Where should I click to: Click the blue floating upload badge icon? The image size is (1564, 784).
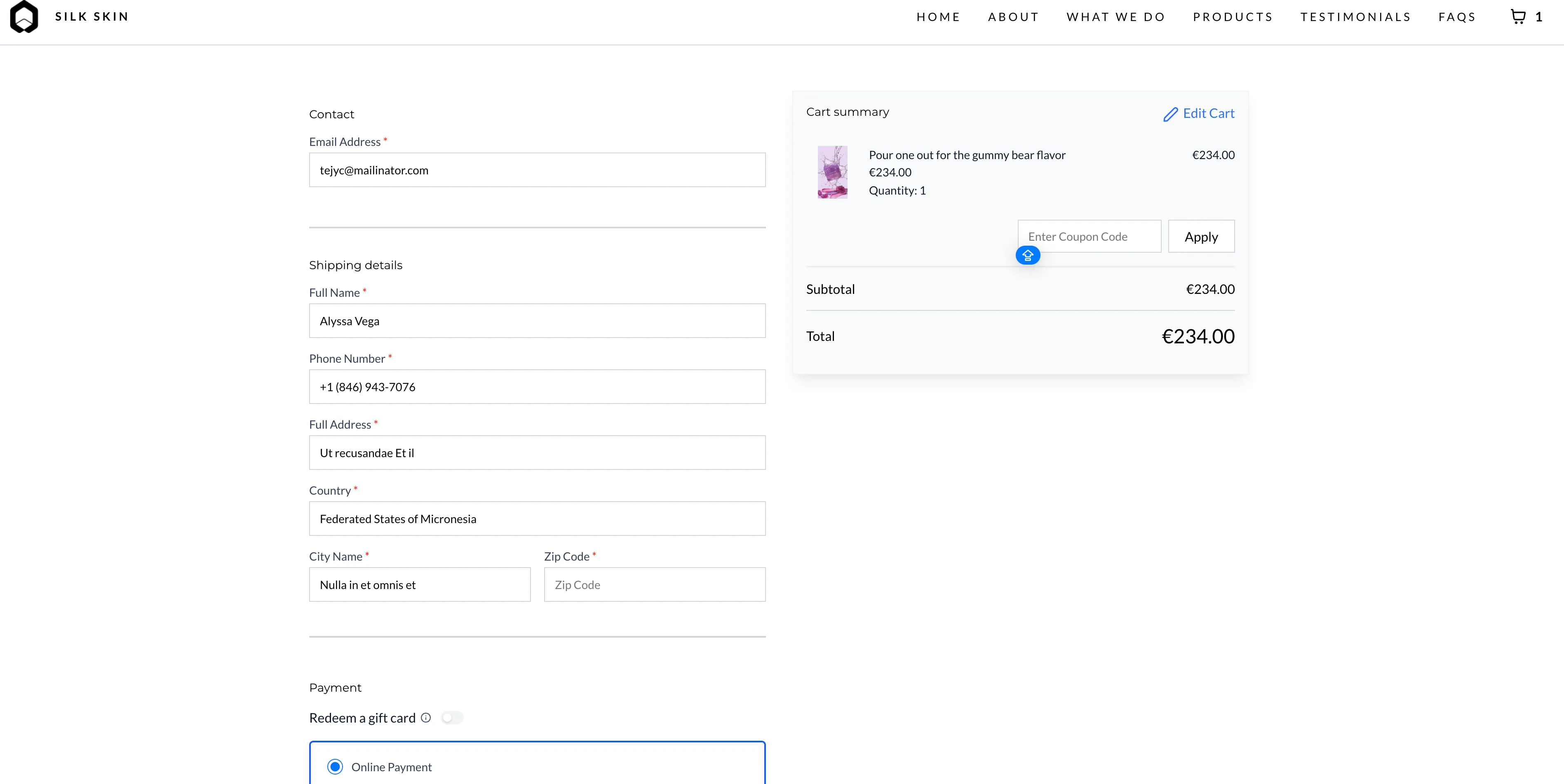pos(1027,256)
